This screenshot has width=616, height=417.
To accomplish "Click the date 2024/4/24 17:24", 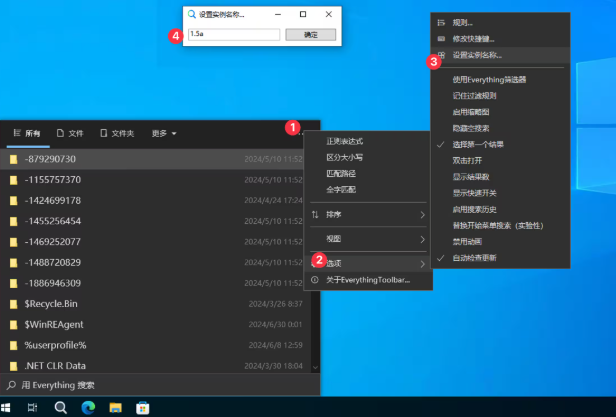I will (x=273, y=200).
